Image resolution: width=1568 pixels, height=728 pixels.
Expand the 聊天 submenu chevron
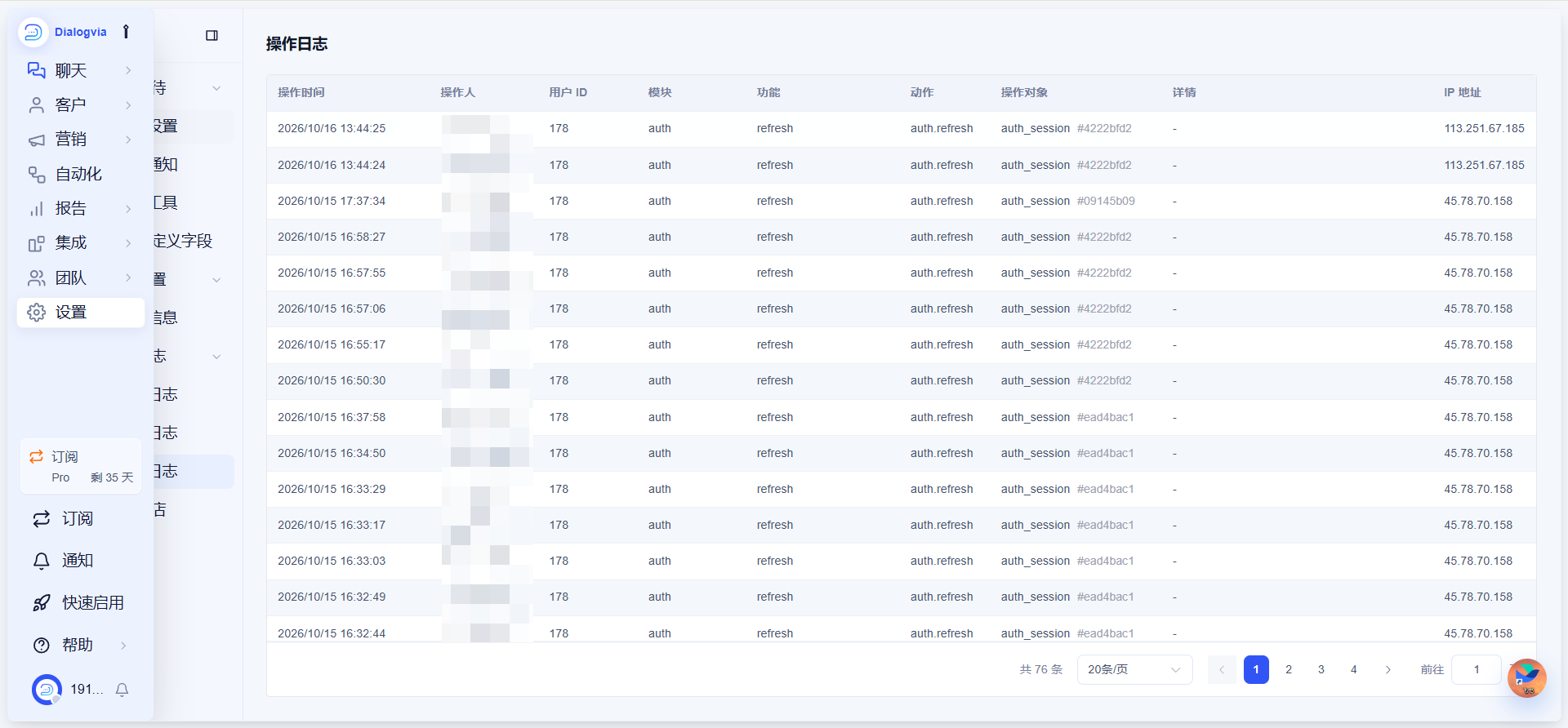[128, 70]
